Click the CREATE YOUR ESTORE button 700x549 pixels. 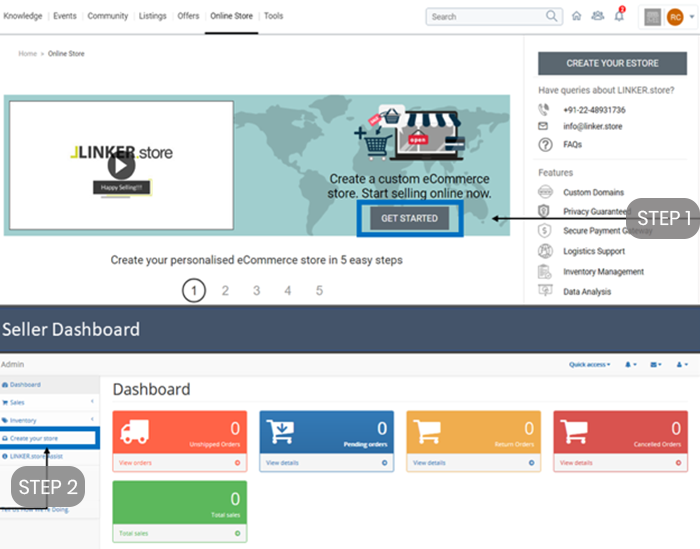click(612, 63)
